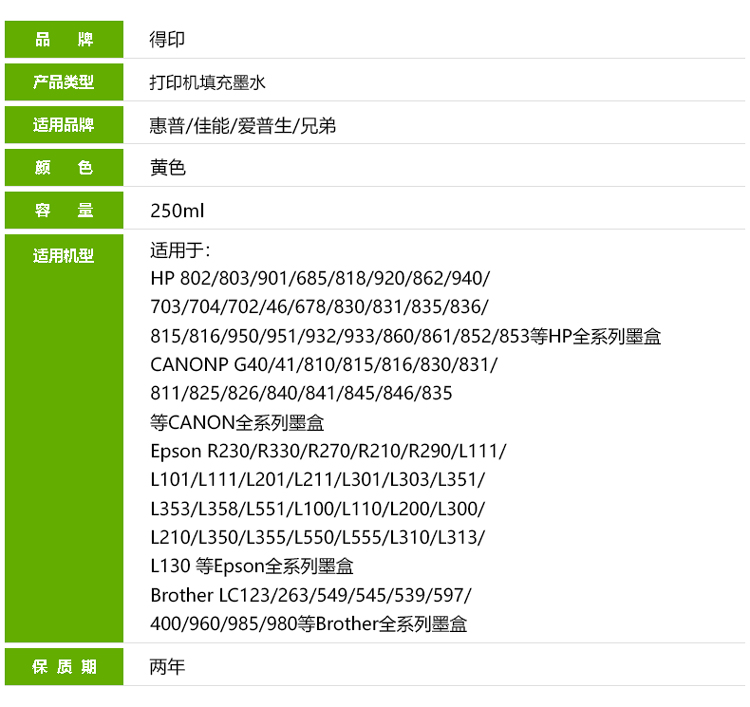Click the L130 等Epson全系列墨盒 line
This screenshot has height=707, width=750.
252,566
